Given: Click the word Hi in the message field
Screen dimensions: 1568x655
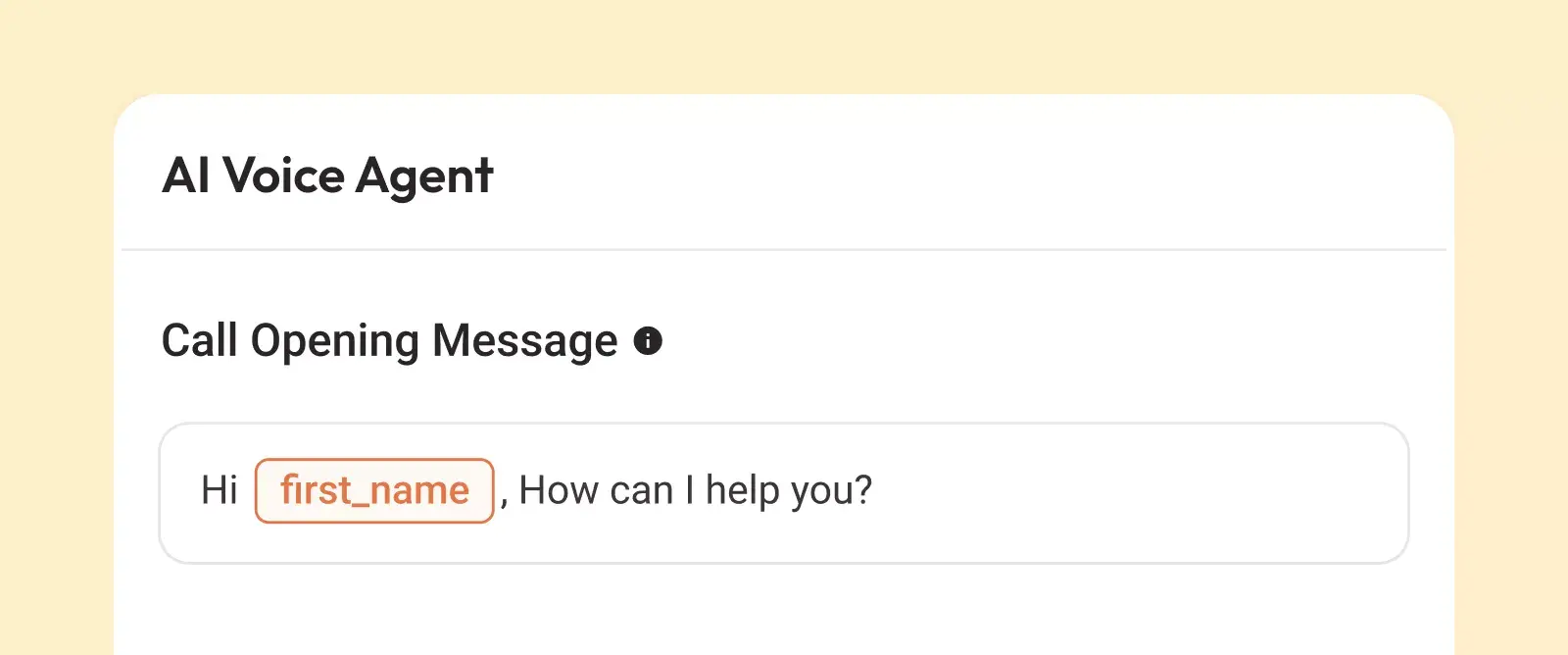Looking at the screenshot, I should point(219,490).
